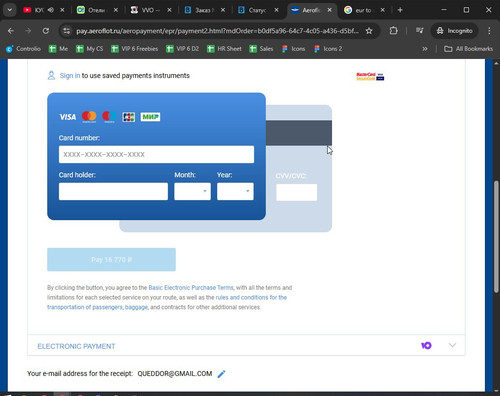Open the VIP 6 Freebies bookmark

pyautogui.click(x=135, y=49)
